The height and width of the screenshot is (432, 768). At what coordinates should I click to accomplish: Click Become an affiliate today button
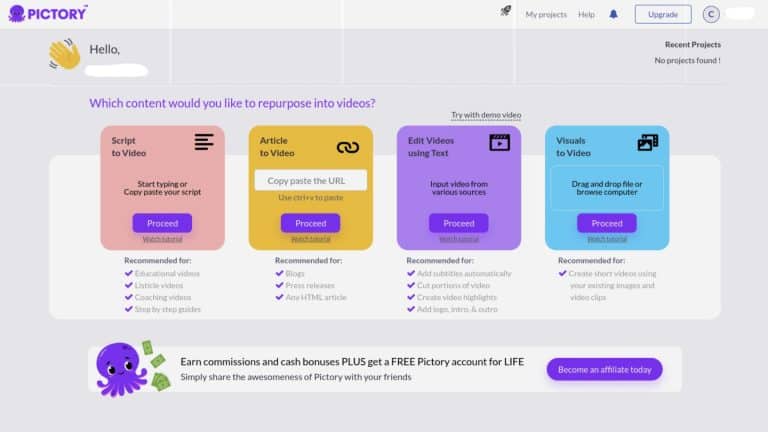tap(604, 370)
